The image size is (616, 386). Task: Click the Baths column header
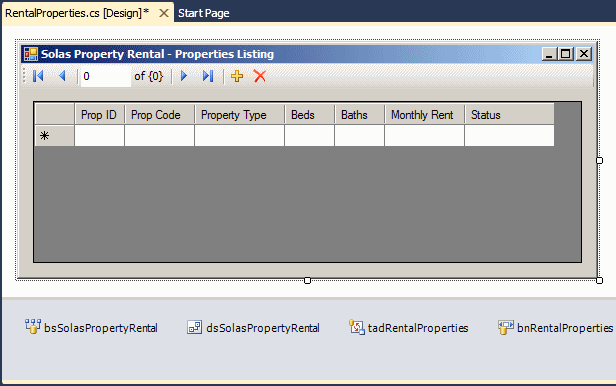click(359, 115)
